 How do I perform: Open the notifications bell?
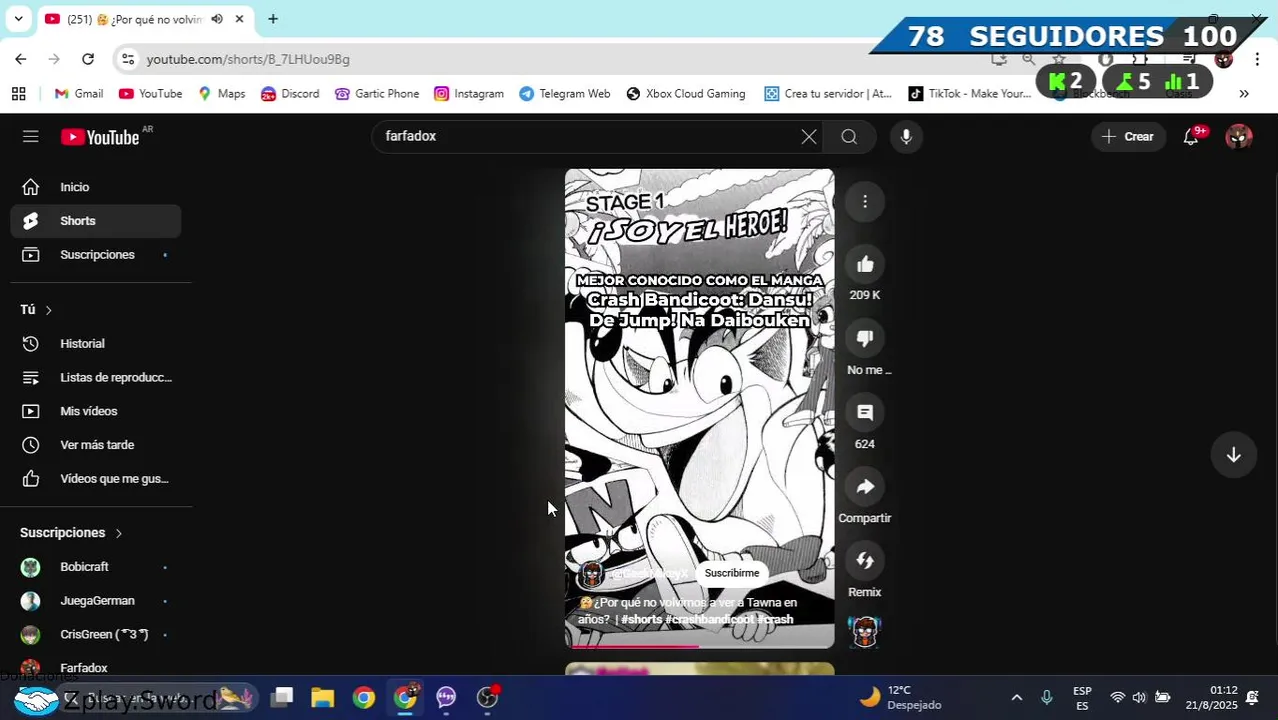coord(1191,137)
